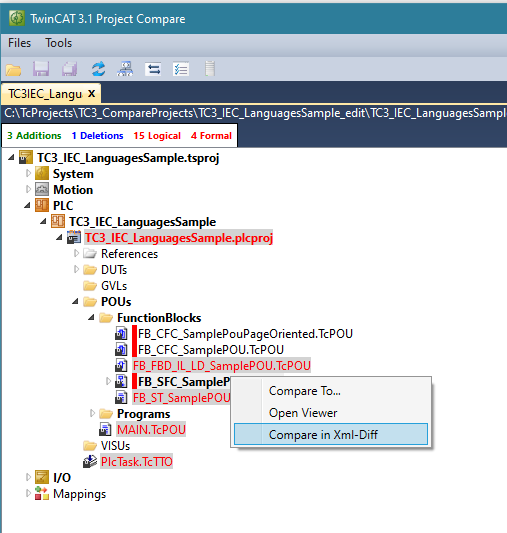The image size is (507, 533).
Task: Click the Open folder toolbar icon
Action: click(14, 69)
